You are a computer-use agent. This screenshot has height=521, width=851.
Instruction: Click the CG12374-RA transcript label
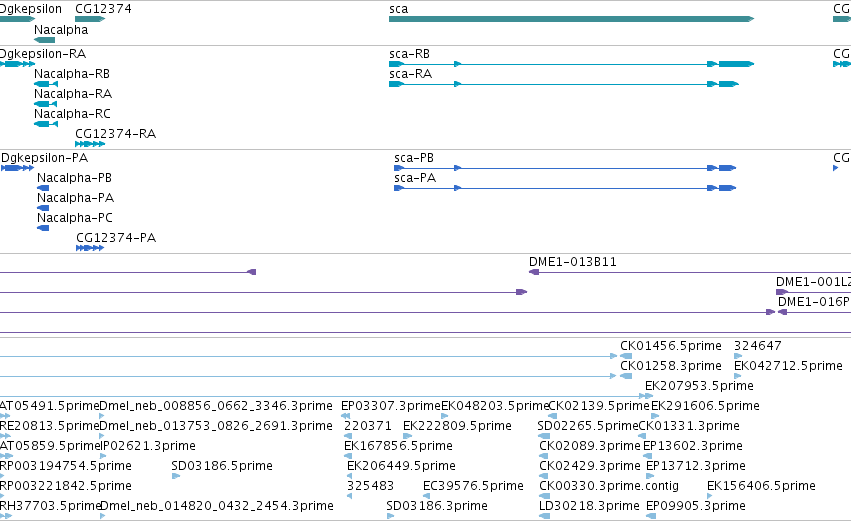[116, 134]
